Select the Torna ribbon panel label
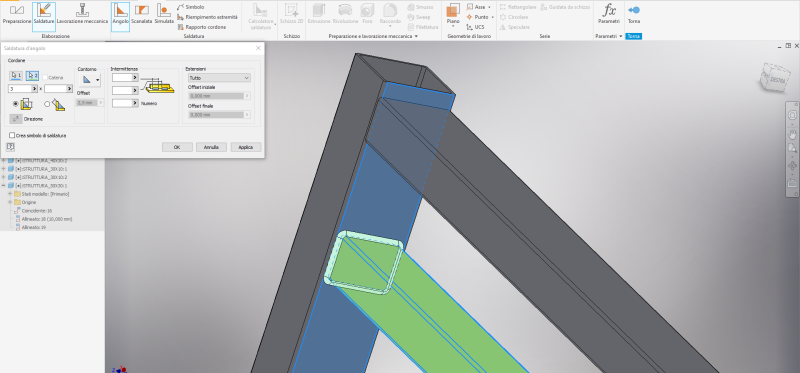 [x=633, y=36]
